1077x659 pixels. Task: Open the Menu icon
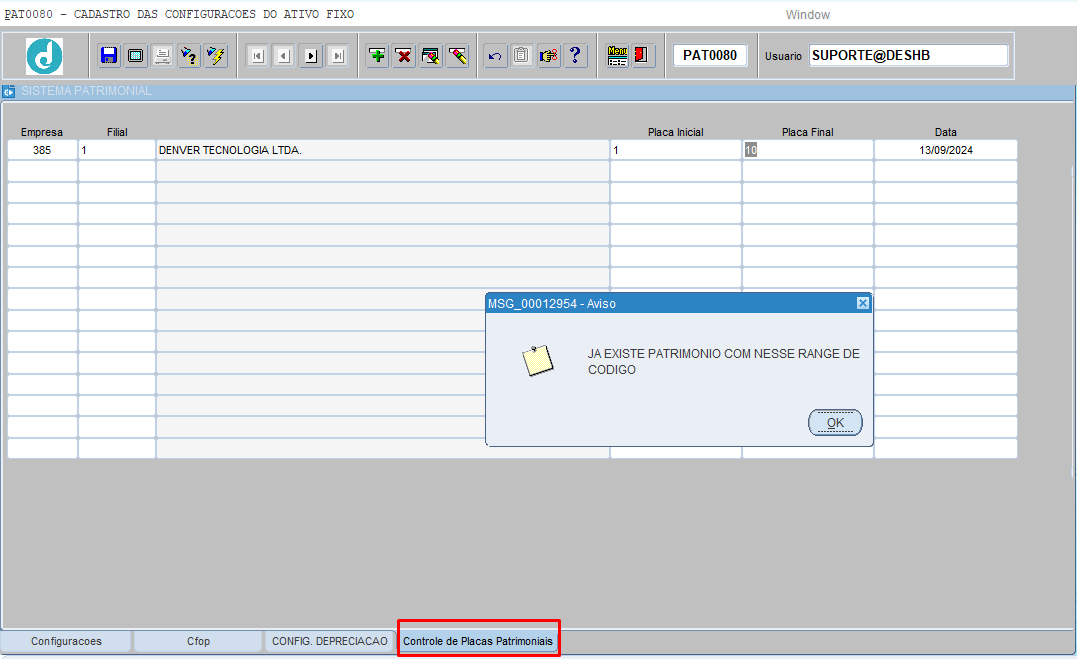617,56
